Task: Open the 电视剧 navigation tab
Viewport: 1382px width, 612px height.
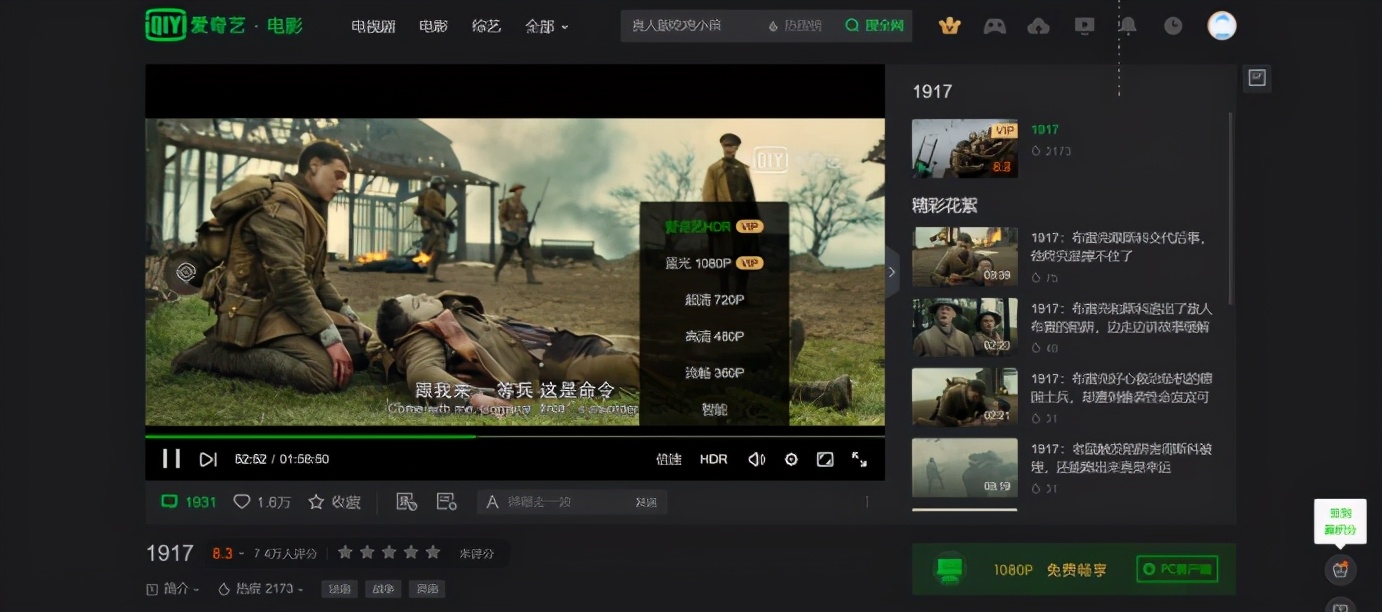Action: (x=374, y=26)
